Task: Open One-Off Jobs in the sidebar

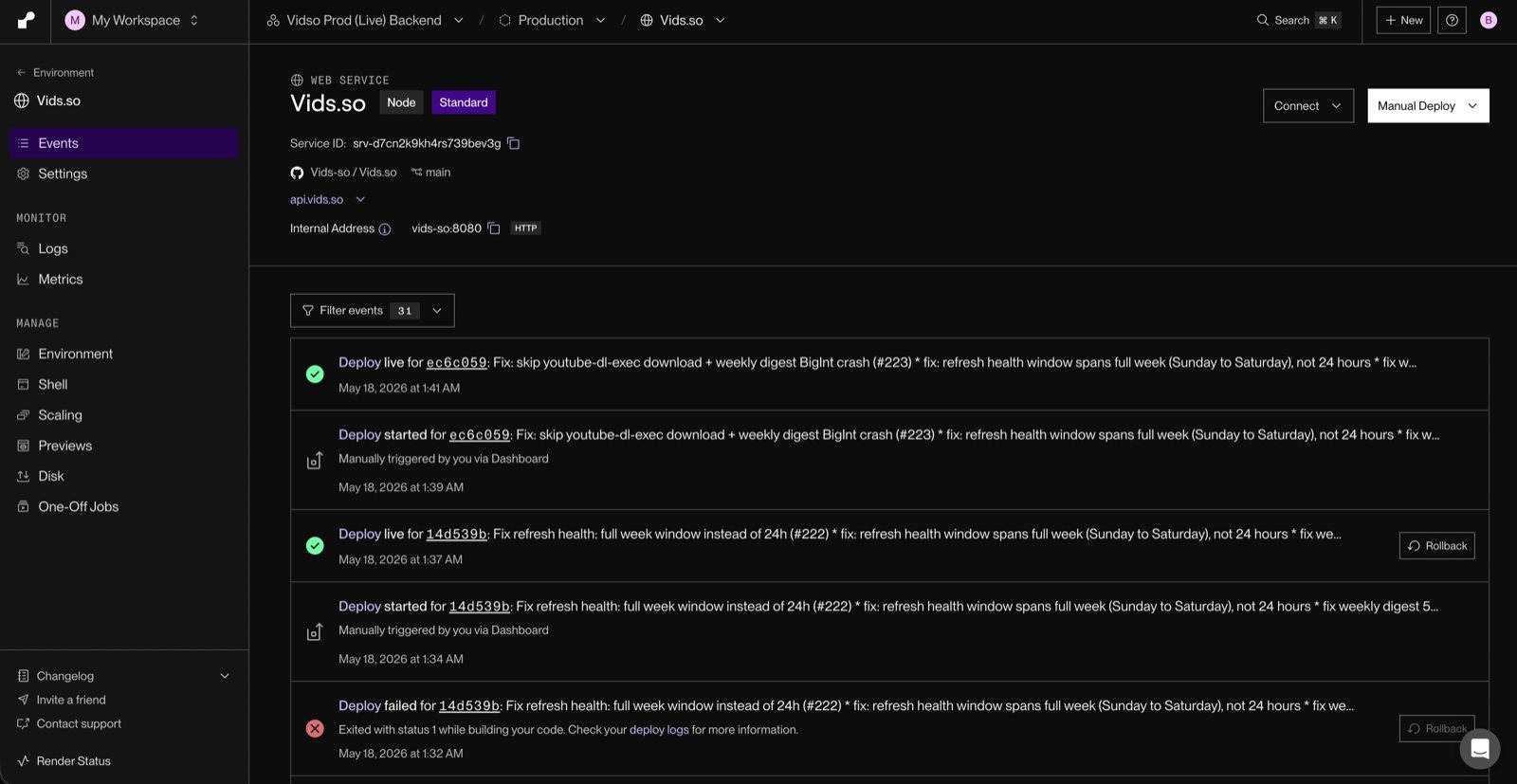Action: click(124, 506)
